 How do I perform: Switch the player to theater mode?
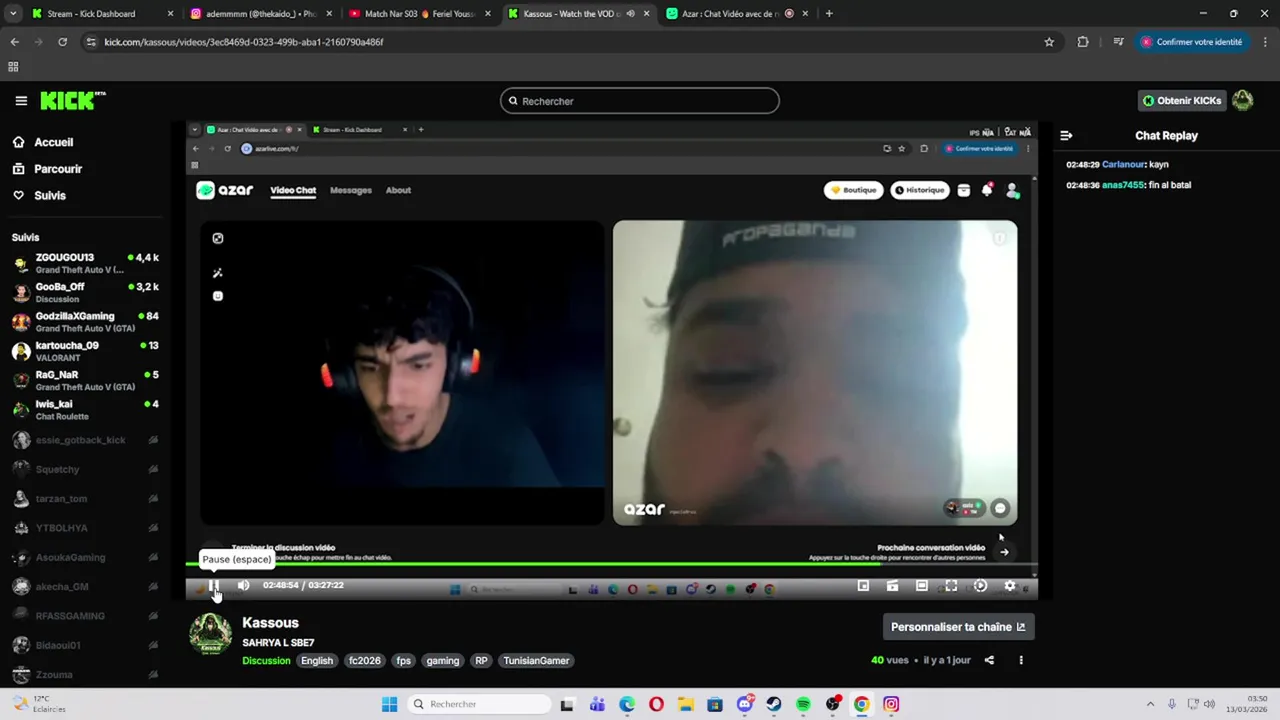922,586
